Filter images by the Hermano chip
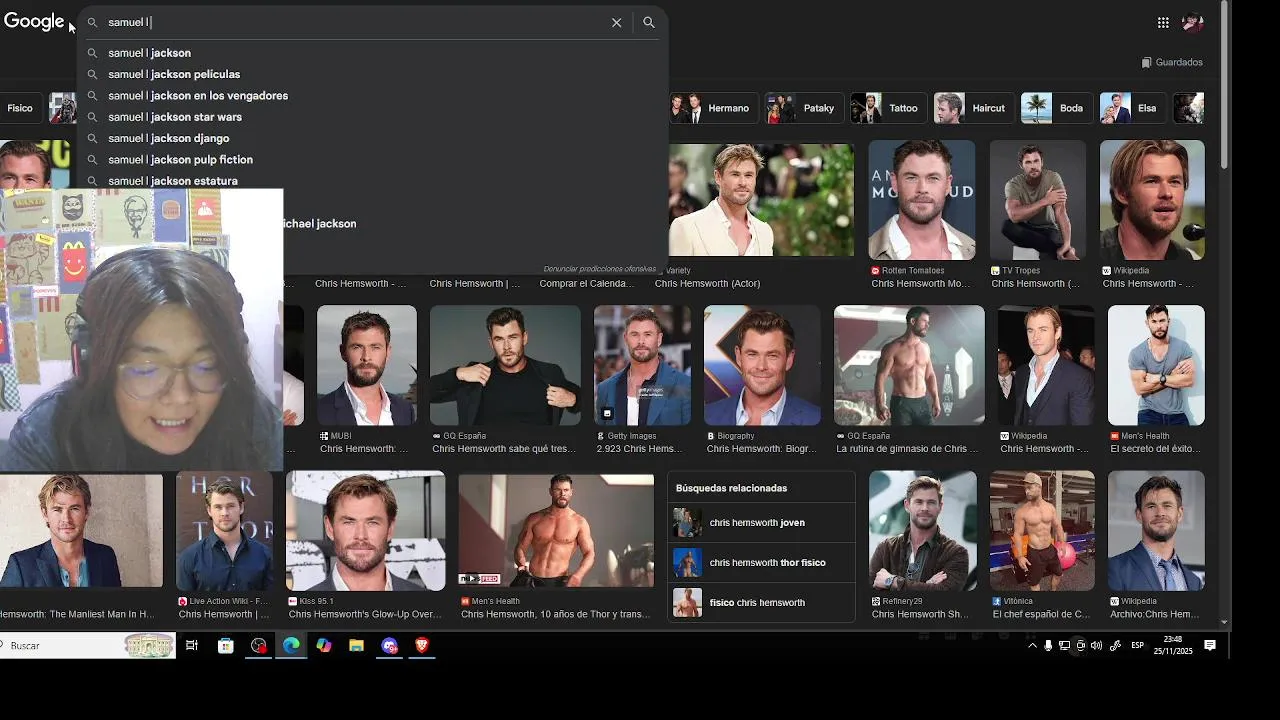Image resolution: width=1280 pixels, height=720 pixels. (713, 108)
